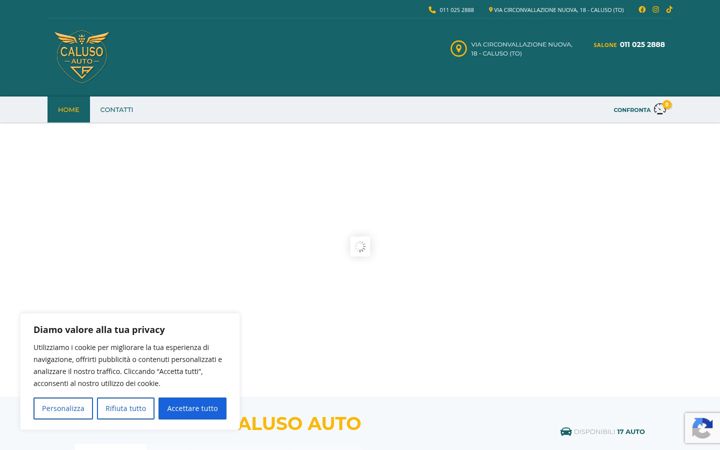Click the Diamo valore alla tua privacy title
The height and width of the screenshot is (450, 720).
(x=99, y=330)
